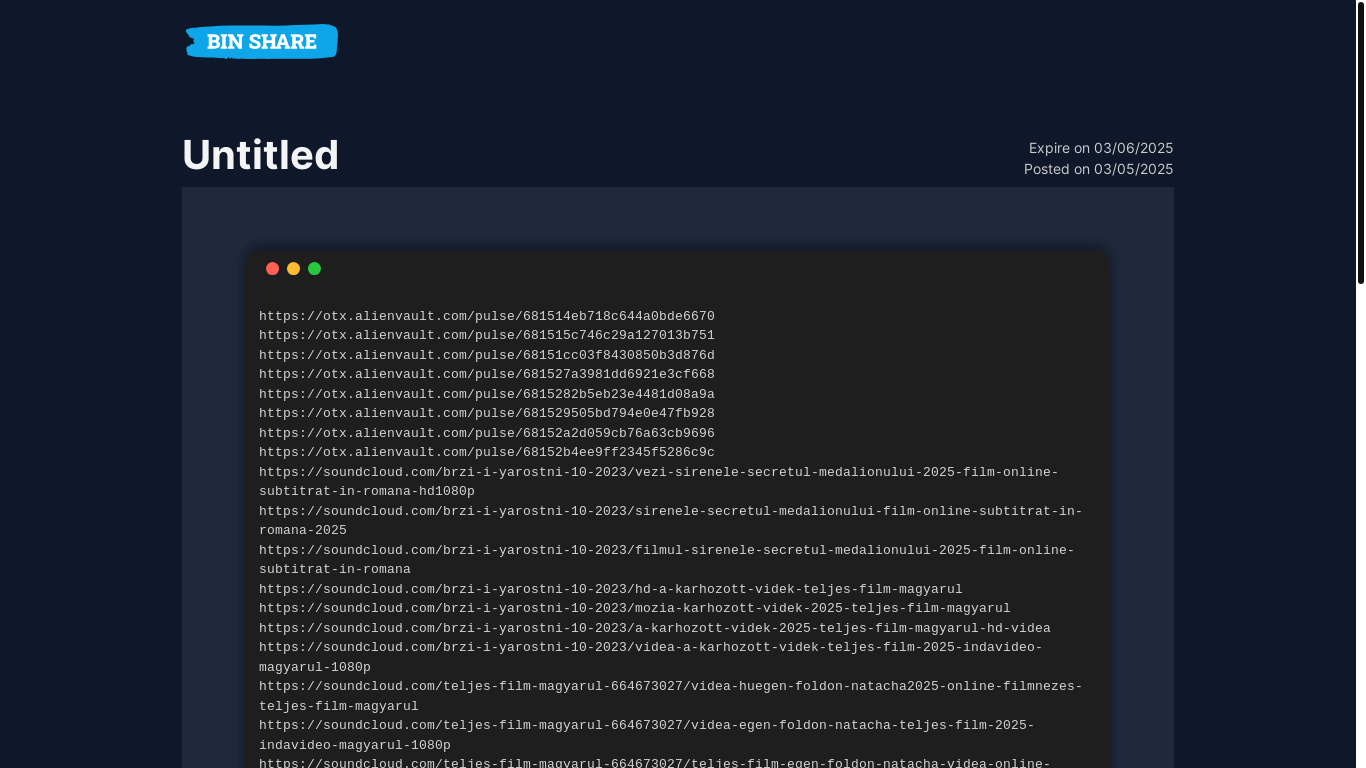The width and height of the screenshot is (1366, 768).
Task: Click soundcloud URL videa-huegen-foldon-natacha2025
Action: pos(671,696)
